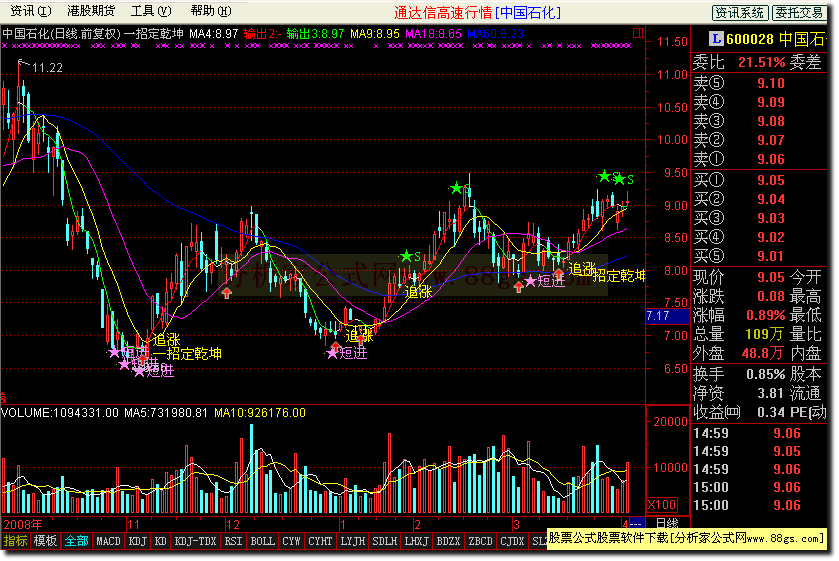Click the X100 volume multiplier box

[x=662, y=505]
